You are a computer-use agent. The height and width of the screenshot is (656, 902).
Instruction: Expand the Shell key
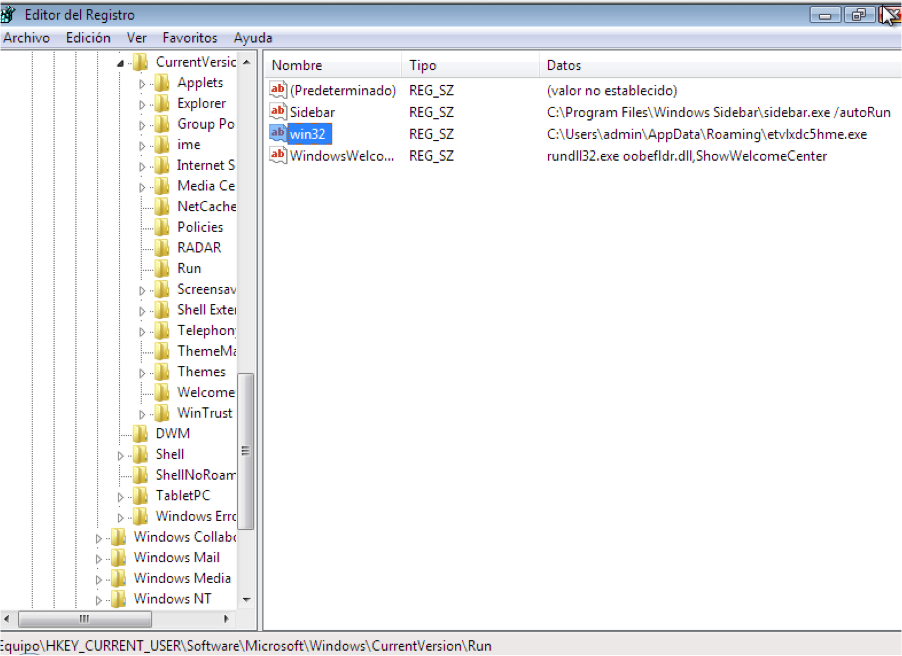coord(120,456)
